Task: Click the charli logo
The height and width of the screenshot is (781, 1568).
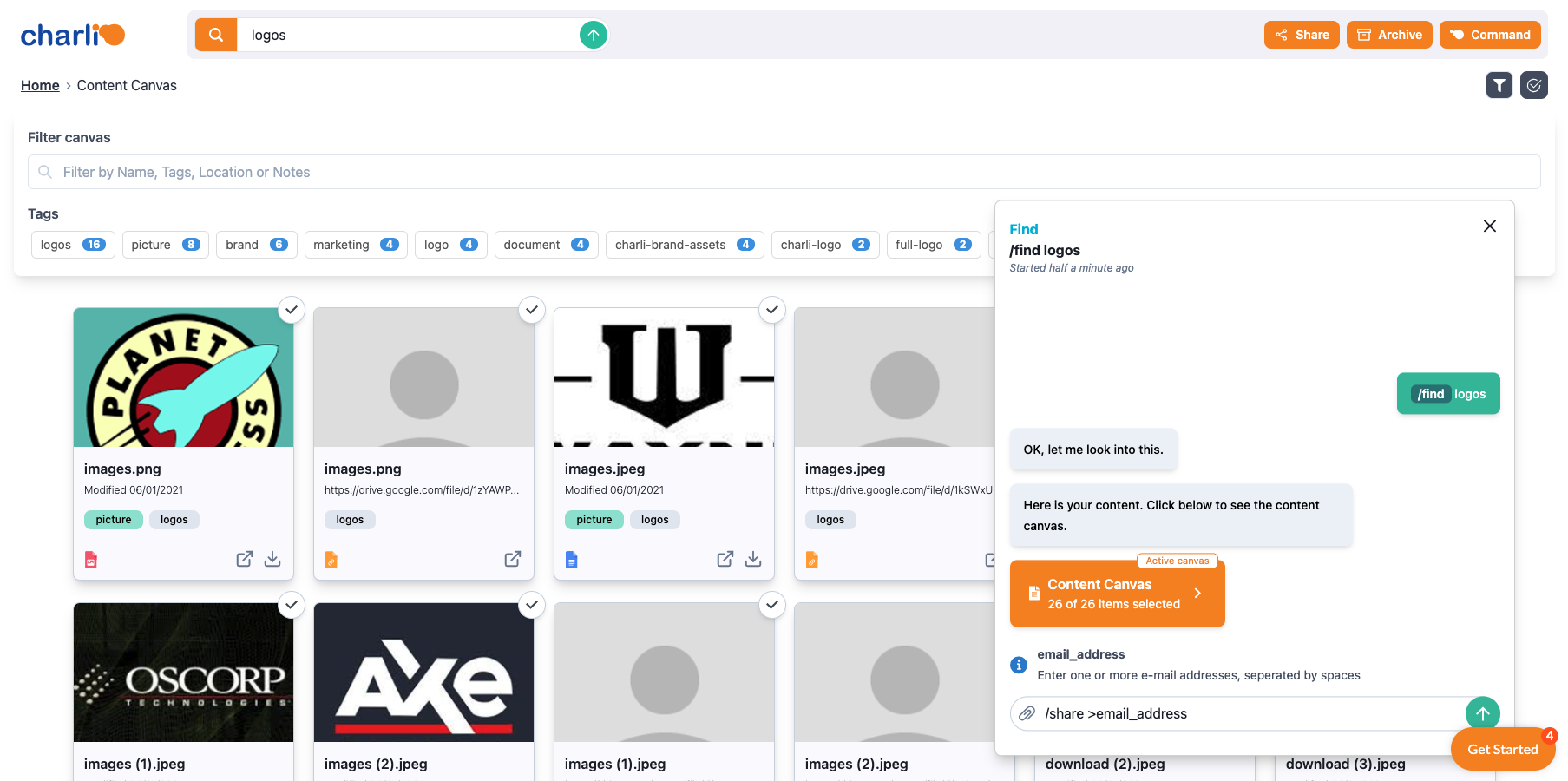Action: click(73, 35)
